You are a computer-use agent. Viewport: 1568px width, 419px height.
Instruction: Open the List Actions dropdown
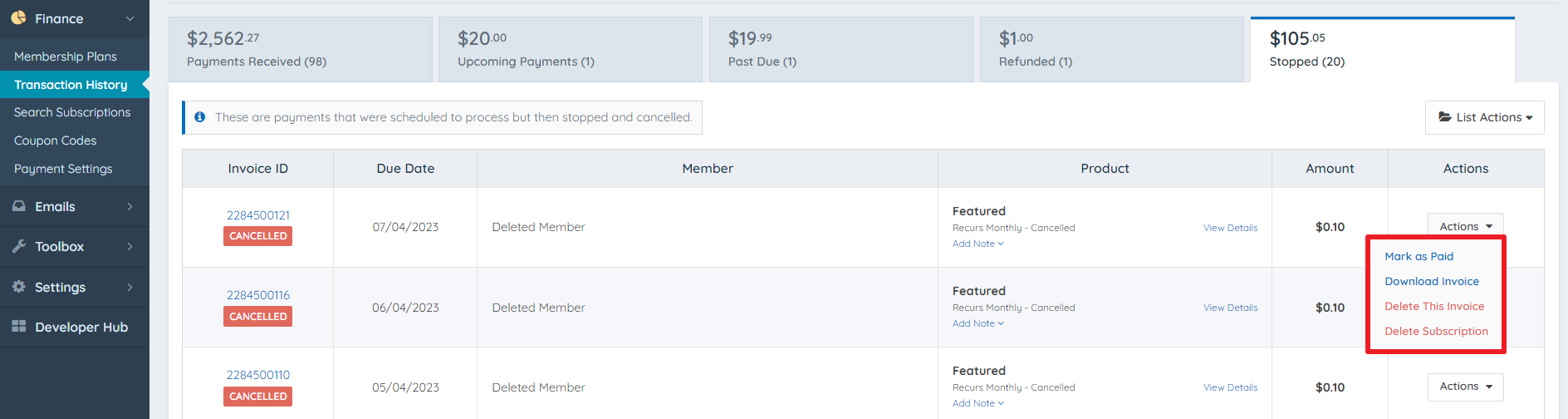(1484, 117)
